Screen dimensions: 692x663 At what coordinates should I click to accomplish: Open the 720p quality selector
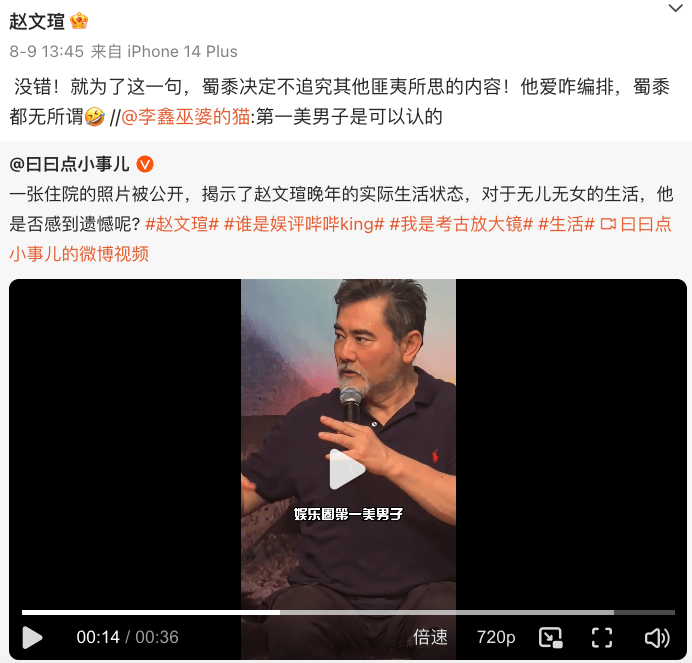coord(496,637)
